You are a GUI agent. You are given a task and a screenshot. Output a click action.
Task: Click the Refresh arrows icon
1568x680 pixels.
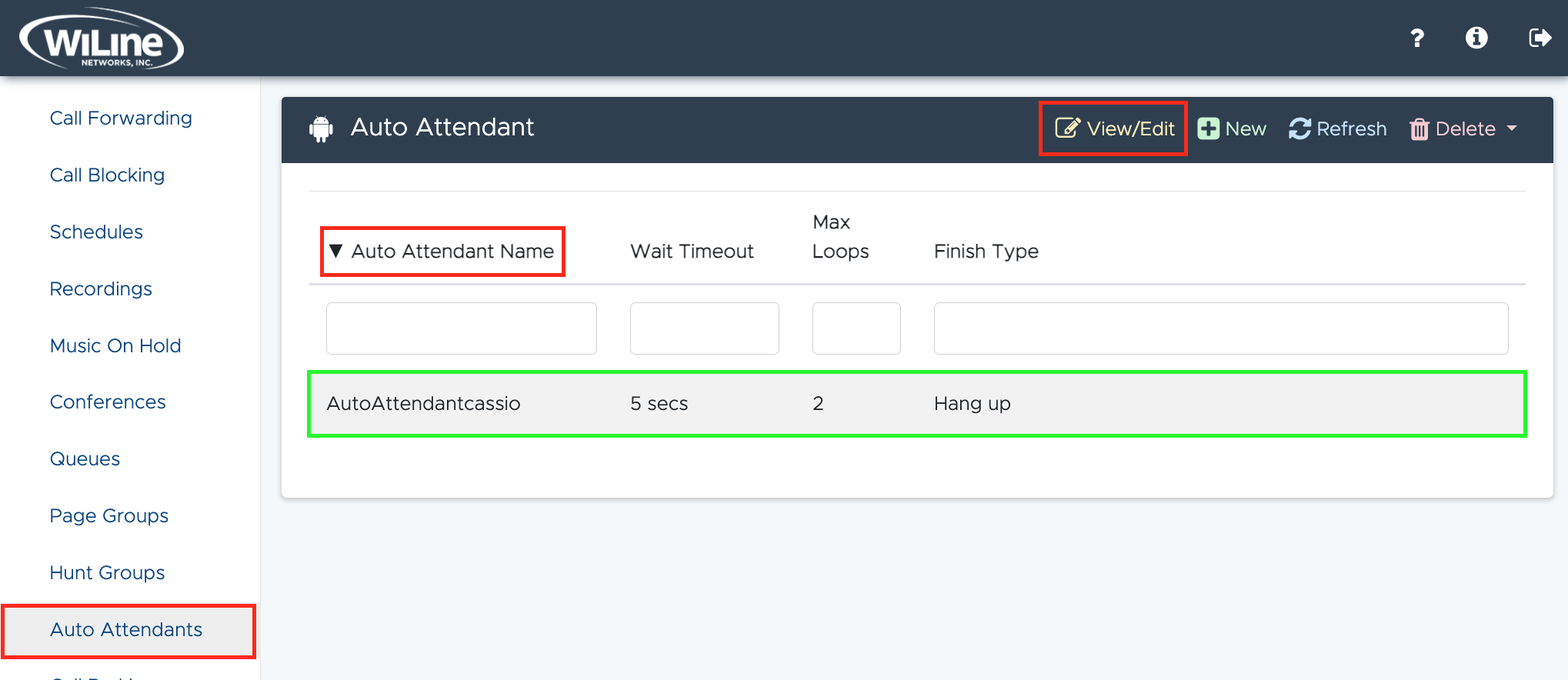(x=1299, y=128)
